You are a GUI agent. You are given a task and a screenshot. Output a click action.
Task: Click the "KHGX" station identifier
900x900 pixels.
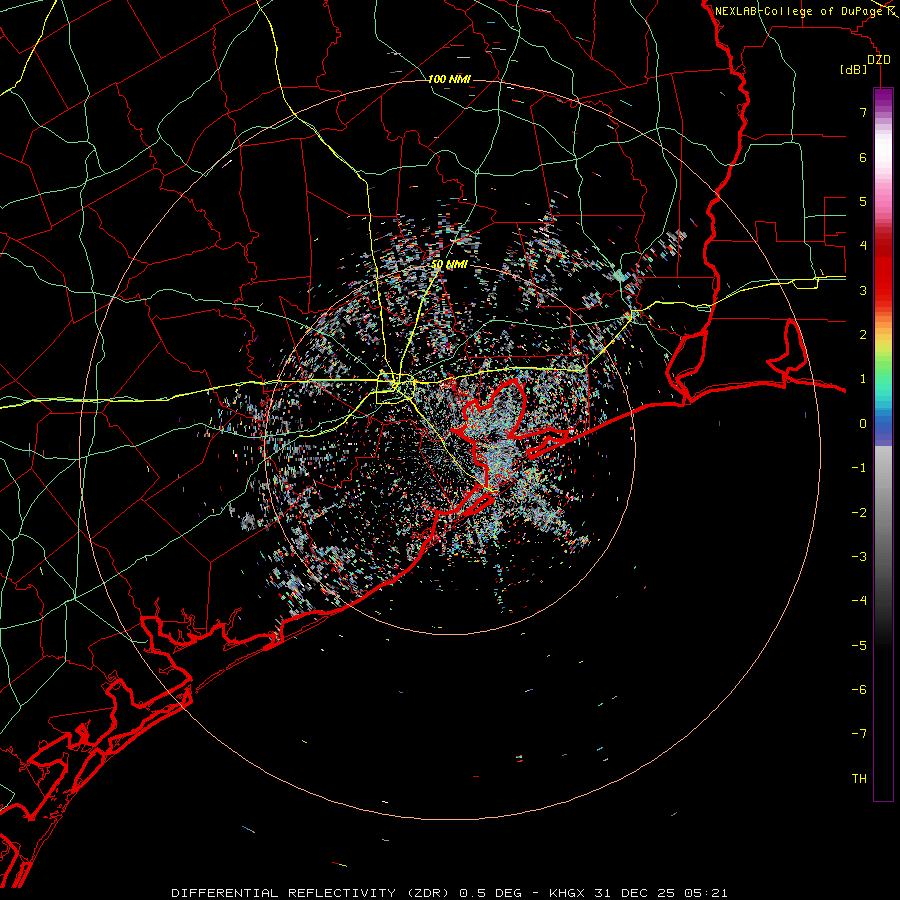point(567,893)
